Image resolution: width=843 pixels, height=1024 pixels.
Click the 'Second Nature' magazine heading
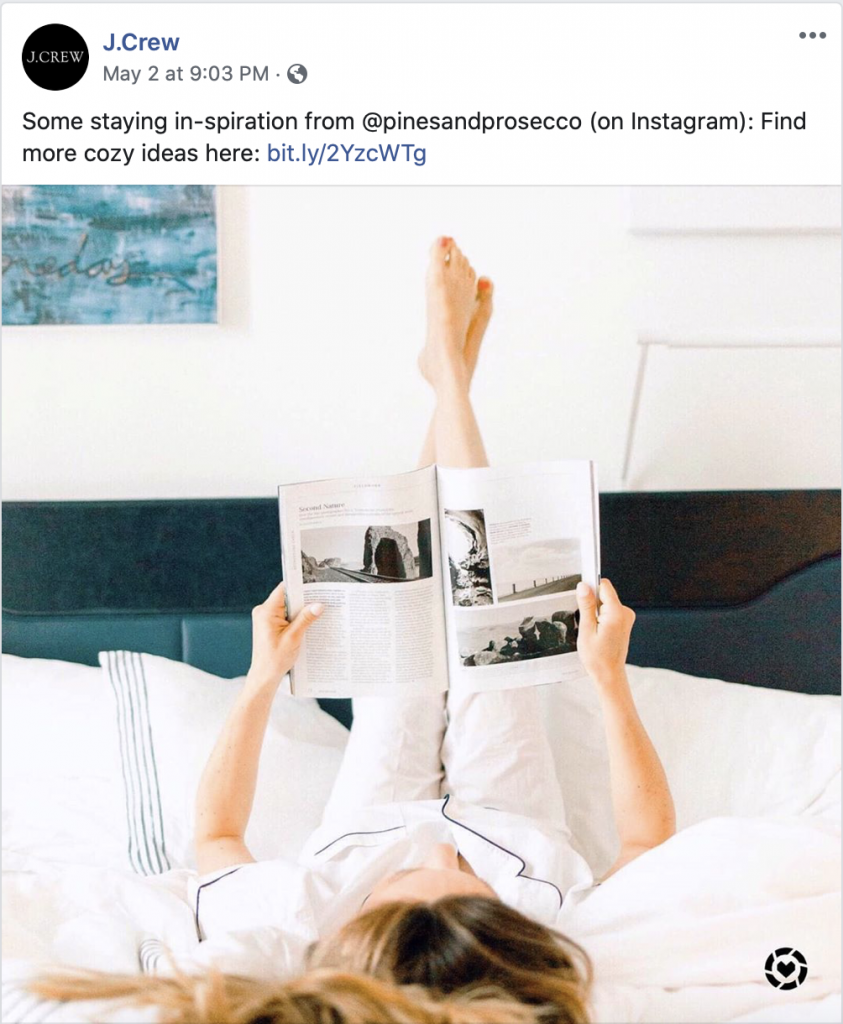[321, 507]
